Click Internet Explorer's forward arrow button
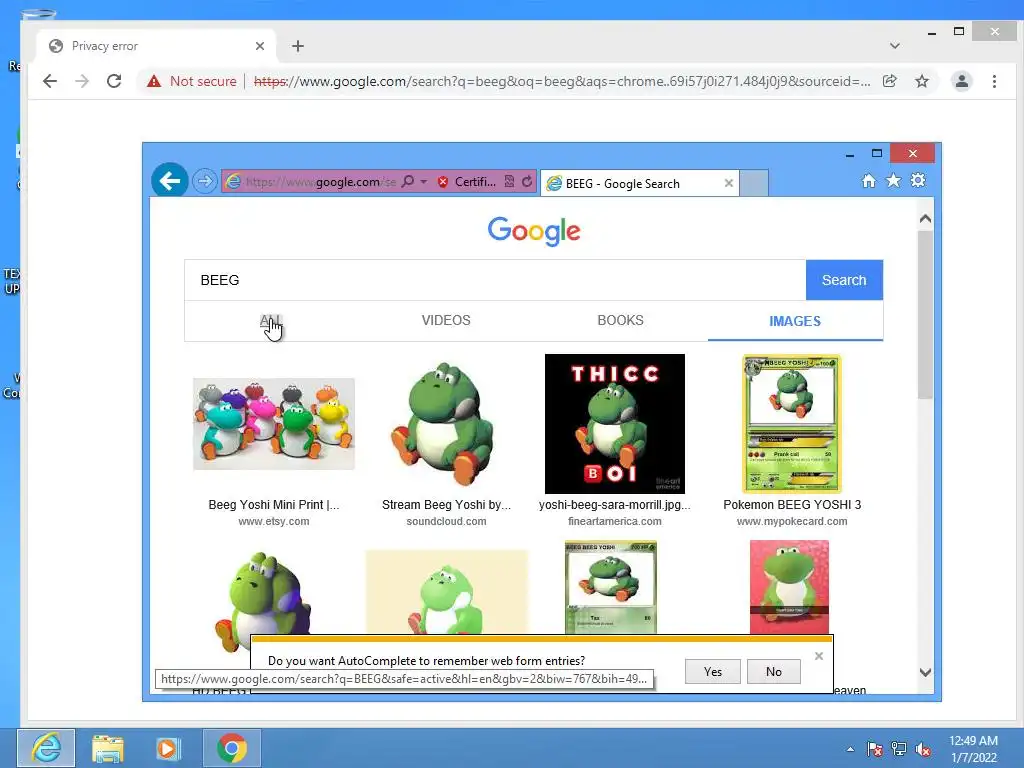Viewport: 1024px width, 768px height. tap(204, 181)
